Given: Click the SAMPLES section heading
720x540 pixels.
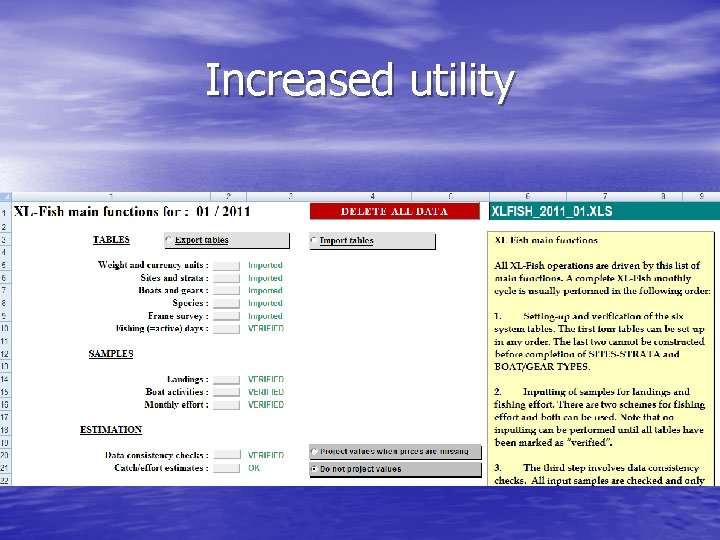Looking at the screenshot, I should click(x=111, y=354).
